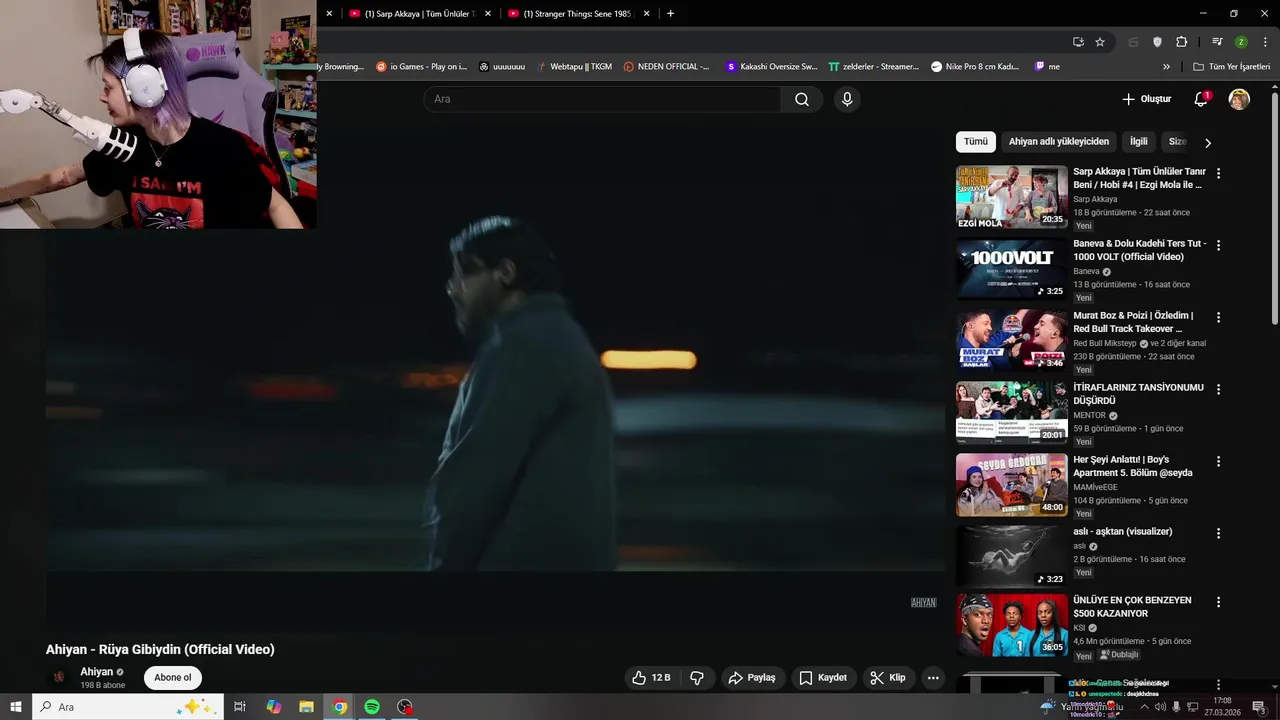Open Spotify from the taskbar

[x=372, y=707]
